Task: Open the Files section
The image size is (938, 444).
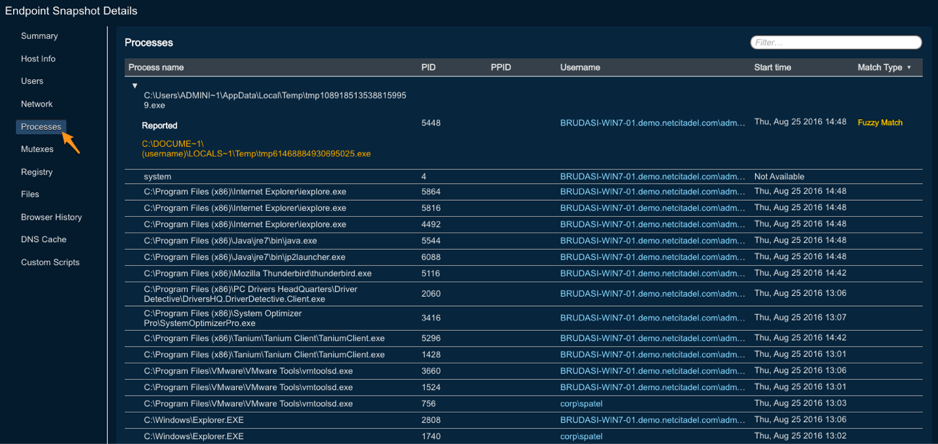Action: tap(31, 194)
